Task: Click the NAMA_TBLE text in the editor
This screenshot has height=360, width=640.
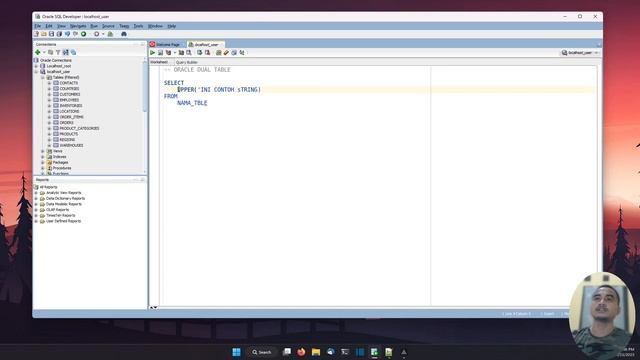Action: point(192,103)
